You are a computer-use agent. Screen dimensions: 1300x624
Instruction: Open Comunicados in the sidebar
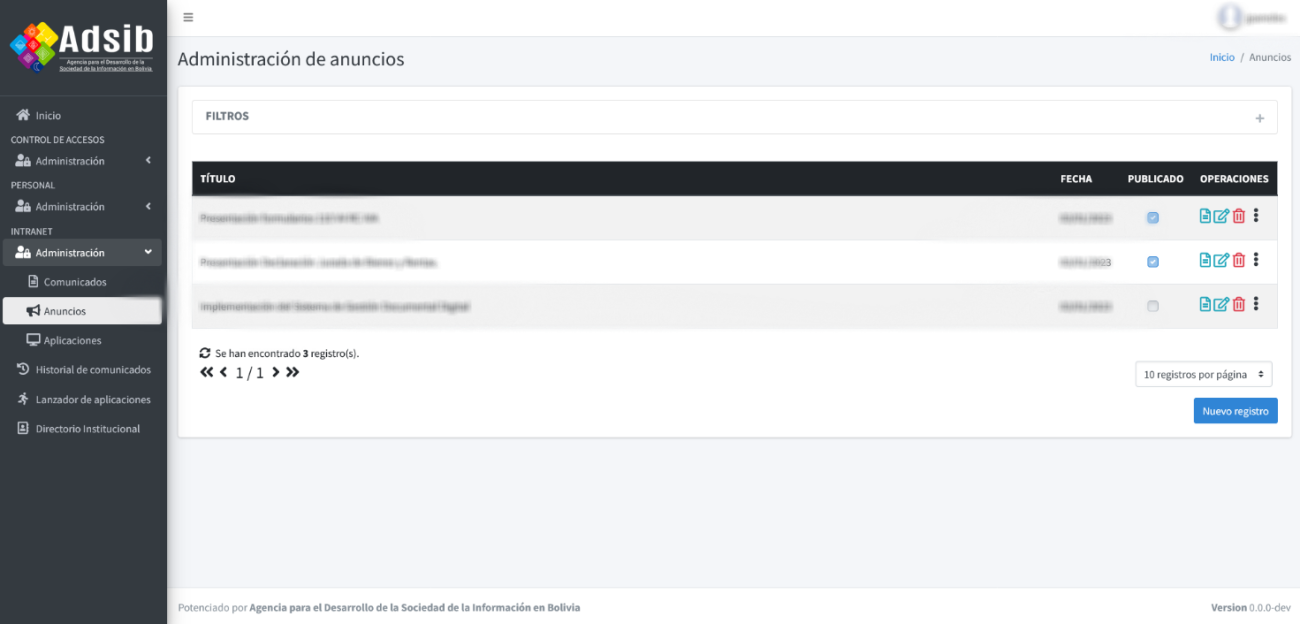point(75,282)
